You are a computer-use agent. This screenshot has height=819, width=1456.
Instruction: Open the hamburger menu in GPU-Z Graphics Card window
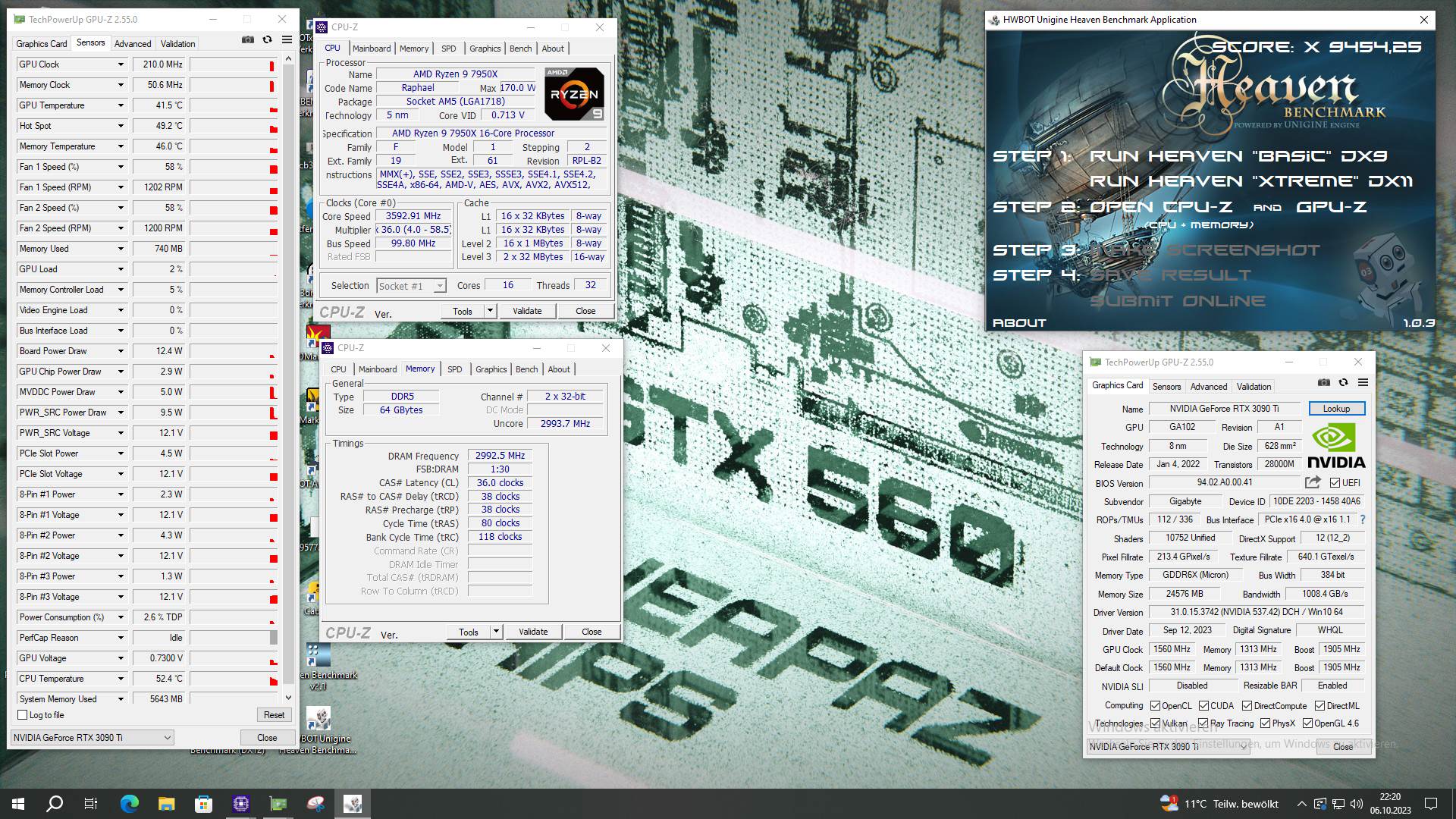[1363, 383]
